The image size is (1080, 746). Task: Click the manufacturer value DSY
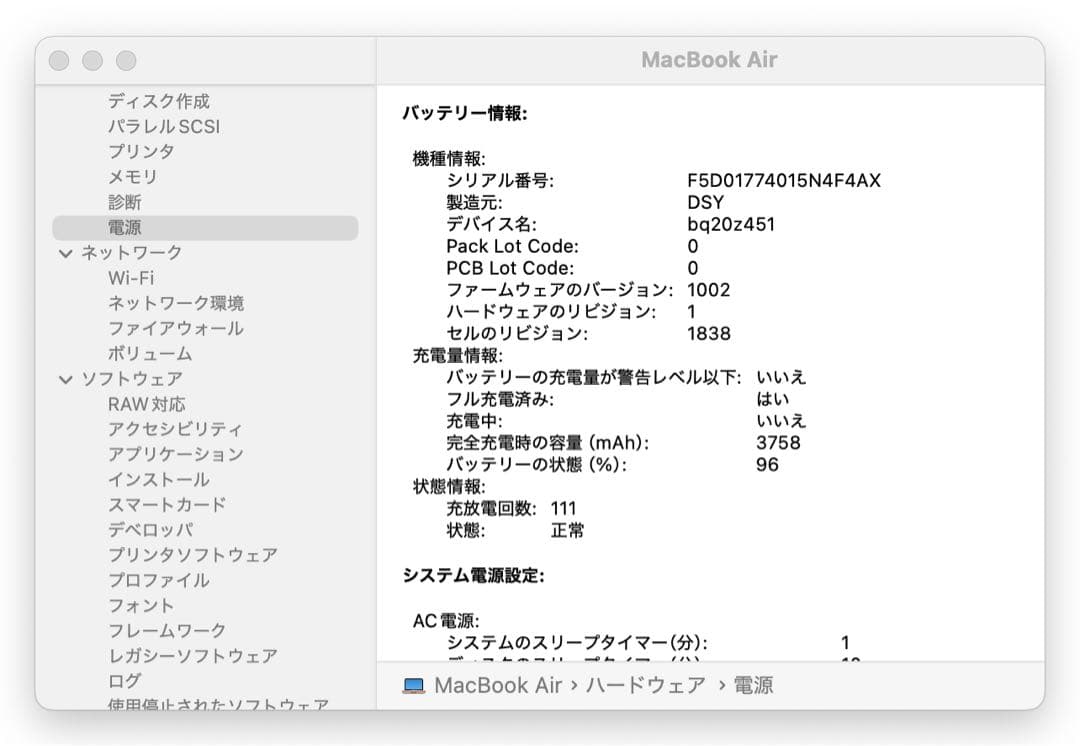[705, 203]
